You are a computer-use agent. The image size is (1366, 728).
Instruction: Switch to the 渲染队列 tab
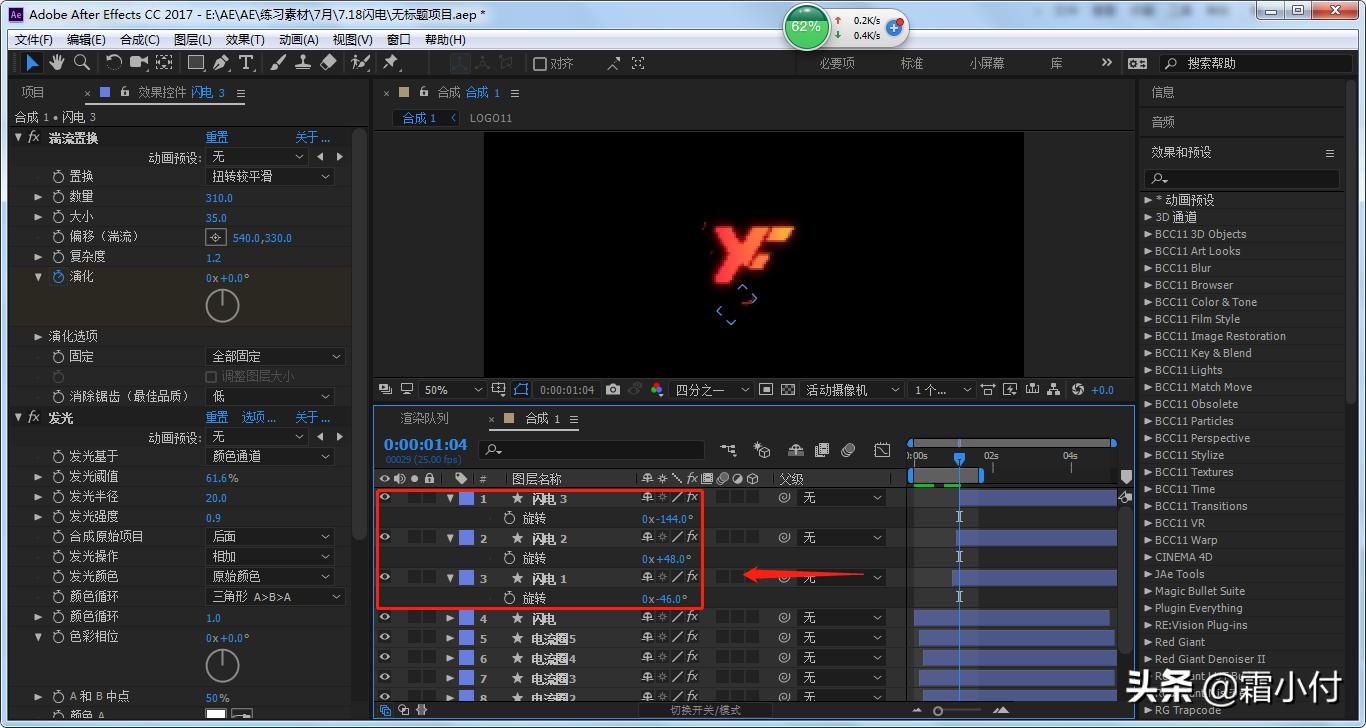[424, 419]
